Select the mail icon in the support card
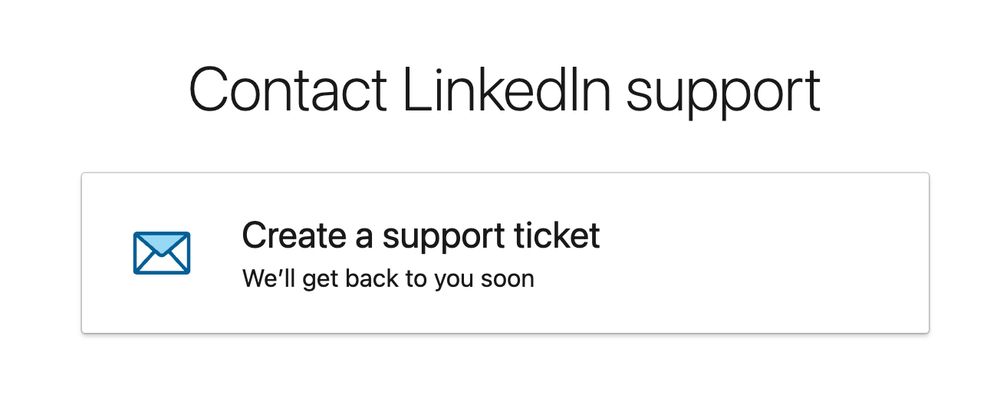This screenshot has height=408, width=1000. click(x=161, y=252)
